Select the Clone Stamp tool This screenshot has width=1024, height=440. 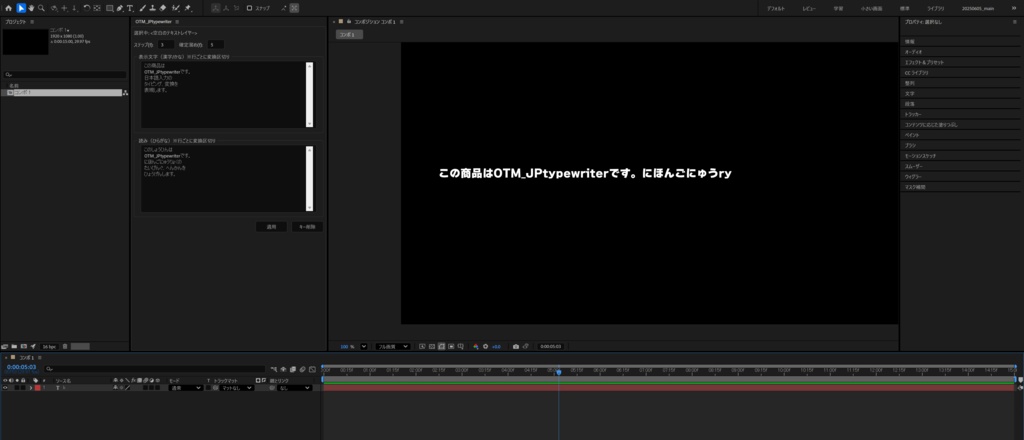[x=152, y=8]
